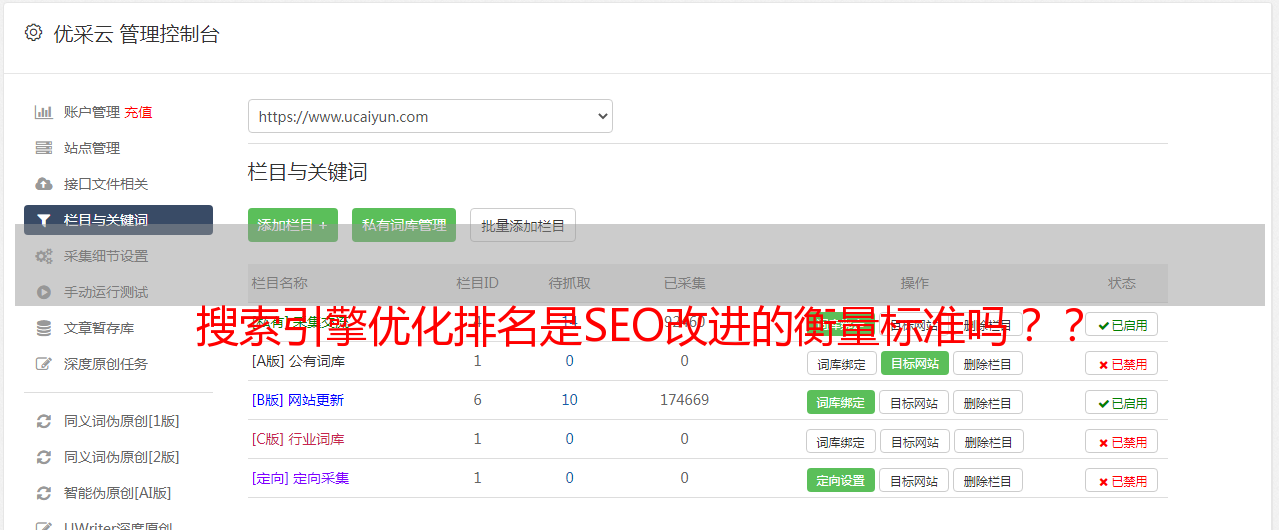Image resolution: width=1279 pixels, height=530 pixels.
Task: Click 删除栏目 in the [C版] 行业词库 row
Action: click(988, 442)
